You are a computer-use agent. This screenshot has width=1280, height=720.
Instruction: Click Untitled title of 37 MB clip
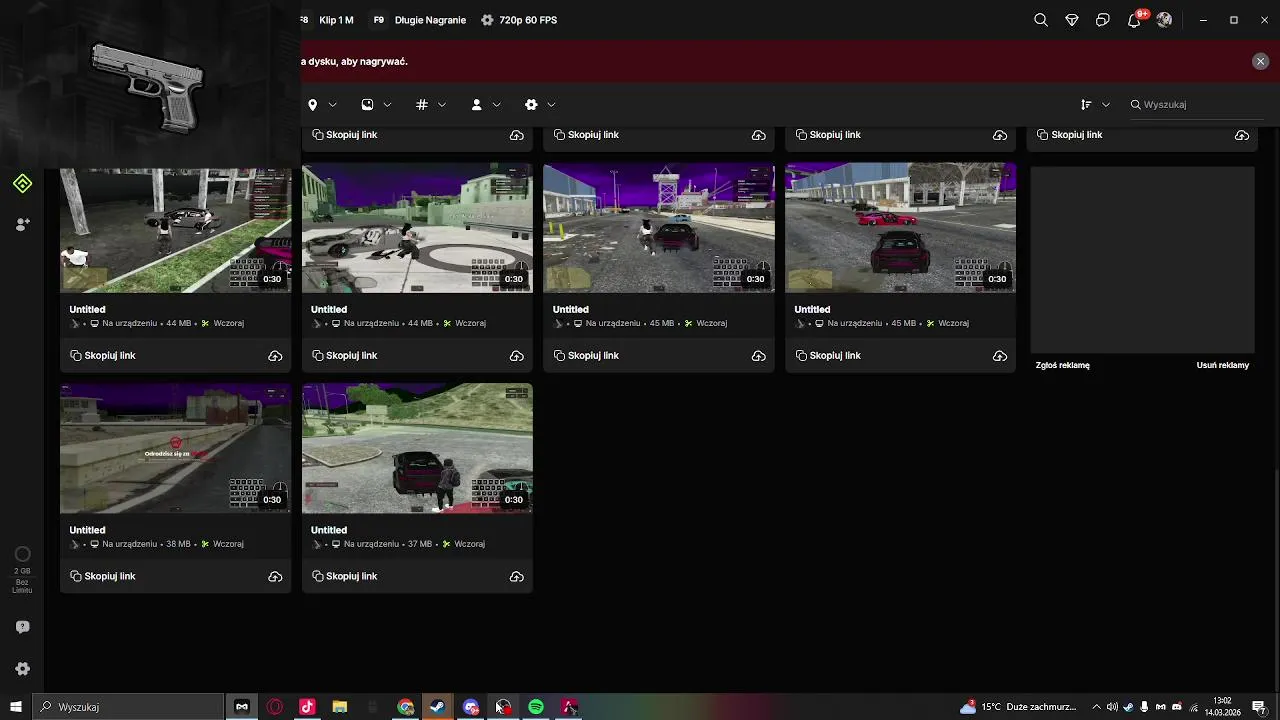(329, 530)
